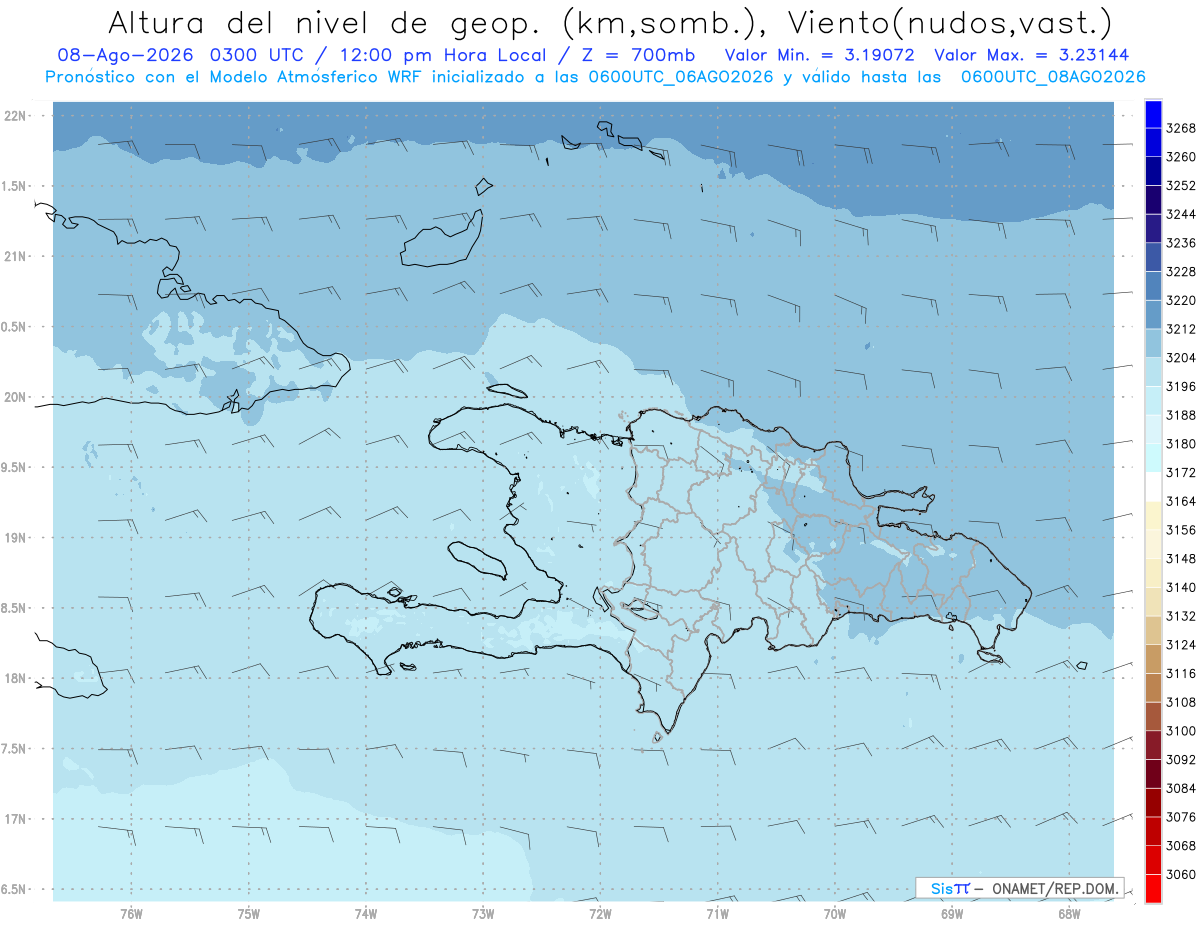Click the 69W longitude axis label
Screen dimensions: 1200x927
(952, 912)
